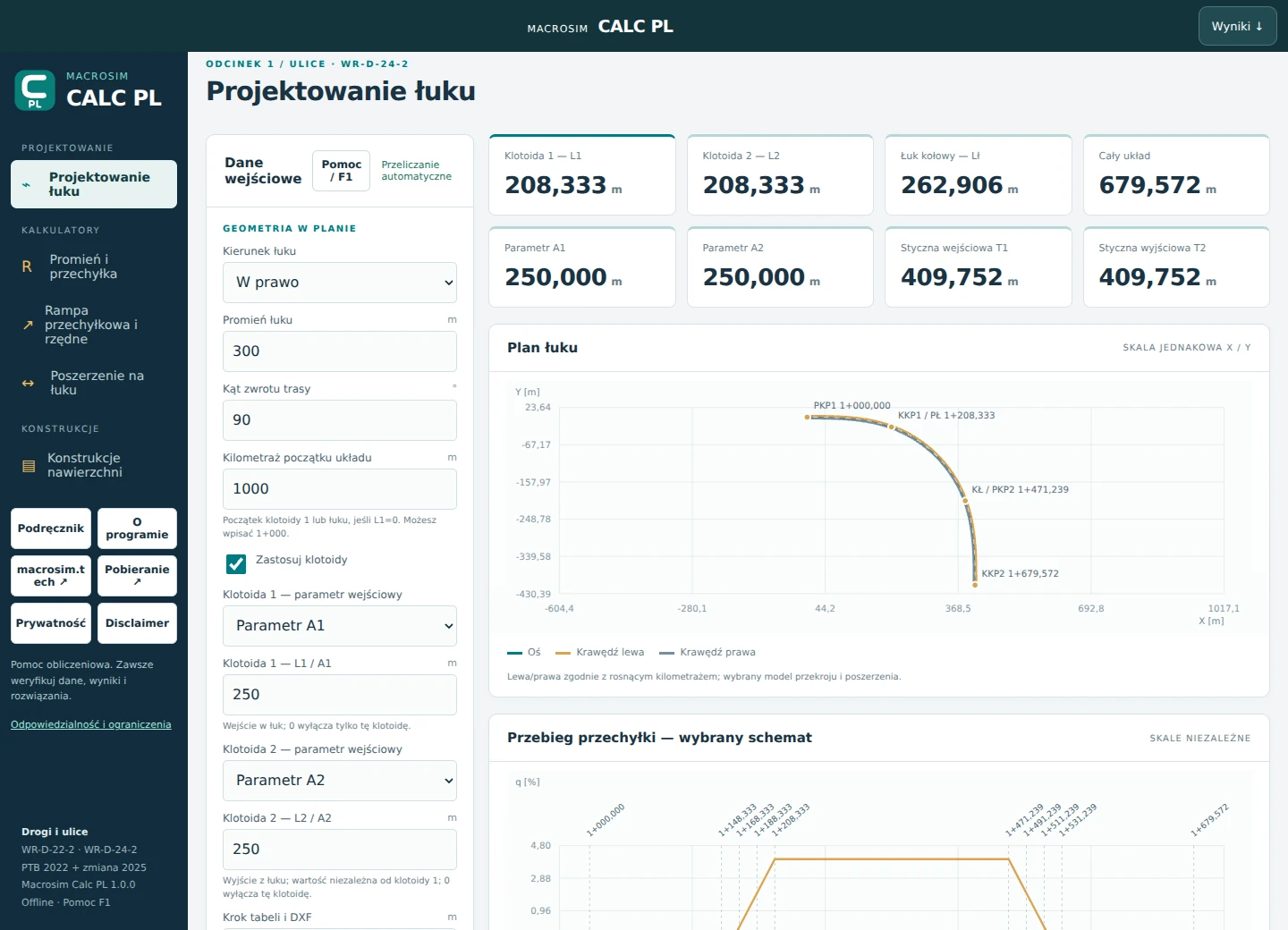Click the Krawędź prawa legend swatch

coord(666,653)
